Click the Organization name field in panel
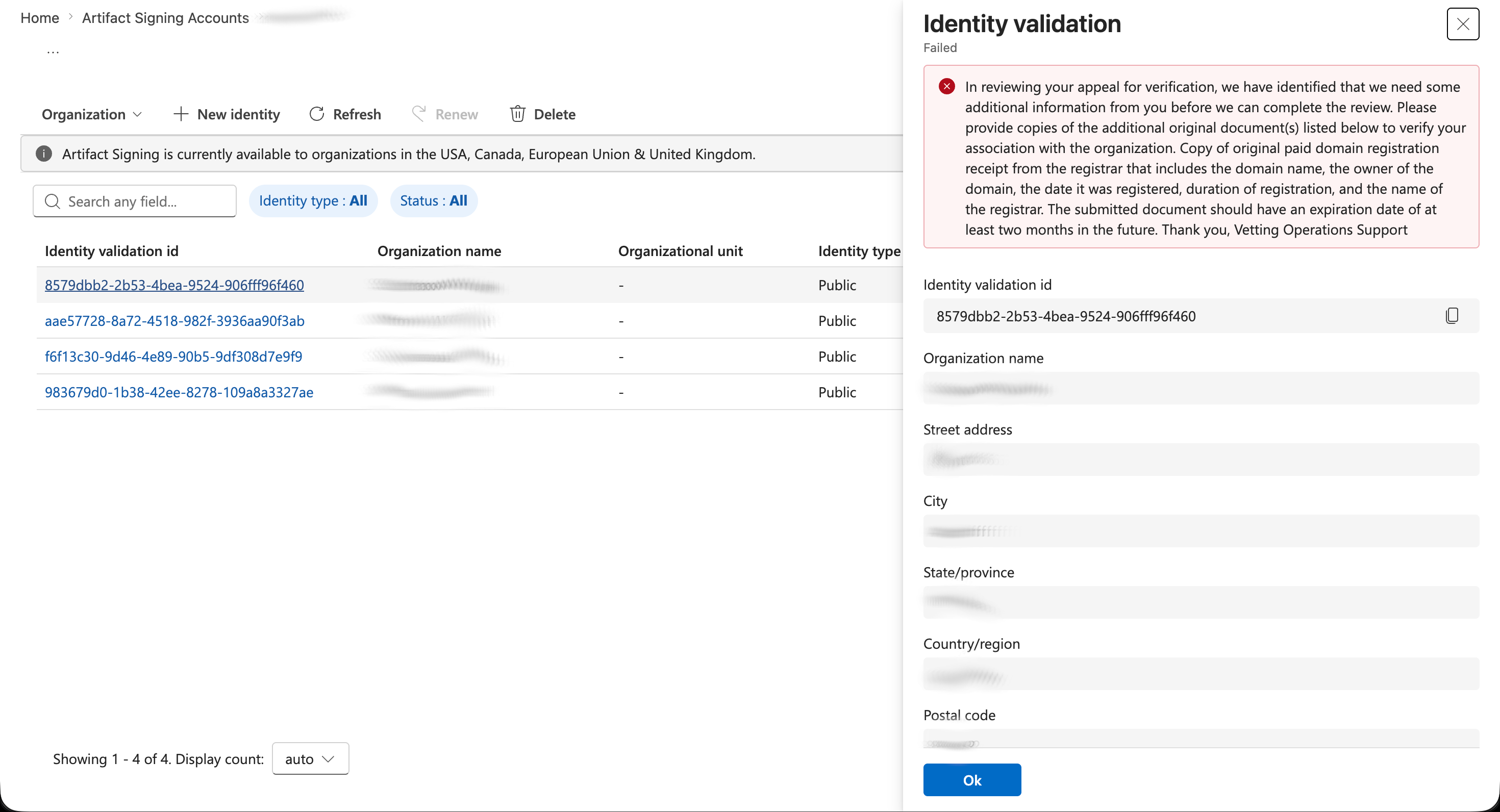This screenshot has height=812, width=1500. coord(1201,388)
